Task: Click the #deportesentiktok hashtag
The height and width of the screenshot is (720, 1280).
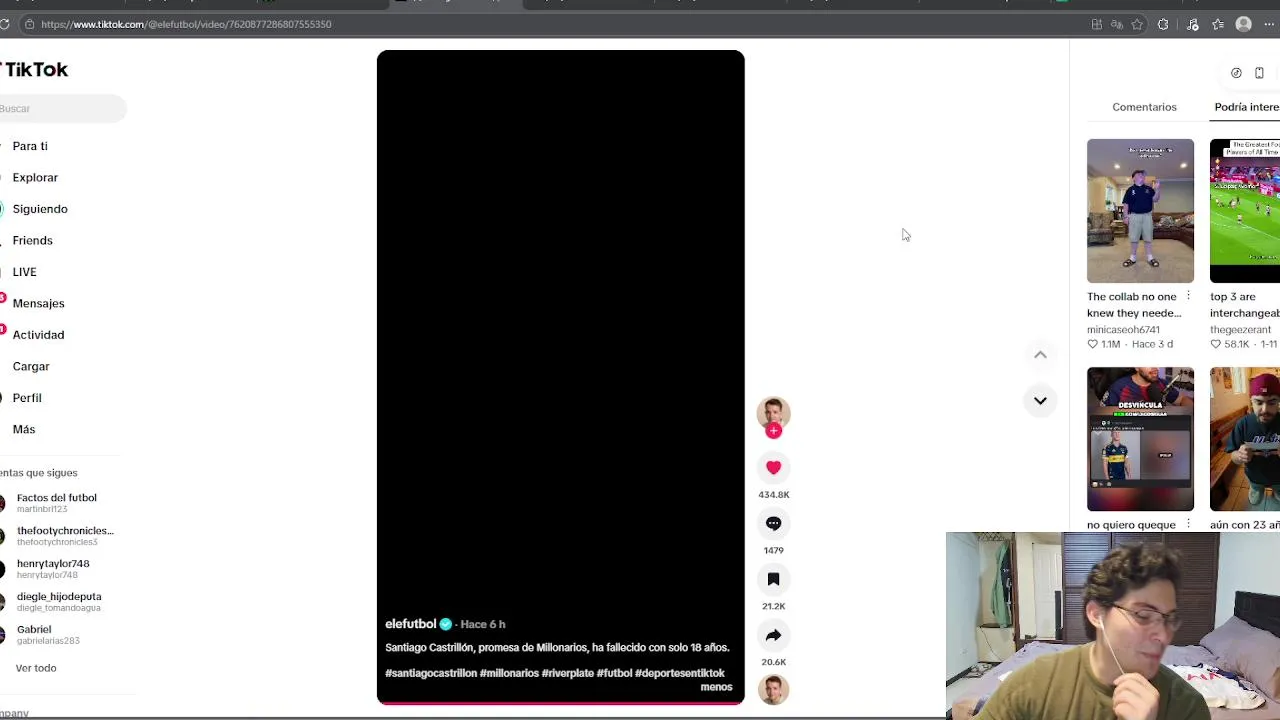Action: [680, 673]
